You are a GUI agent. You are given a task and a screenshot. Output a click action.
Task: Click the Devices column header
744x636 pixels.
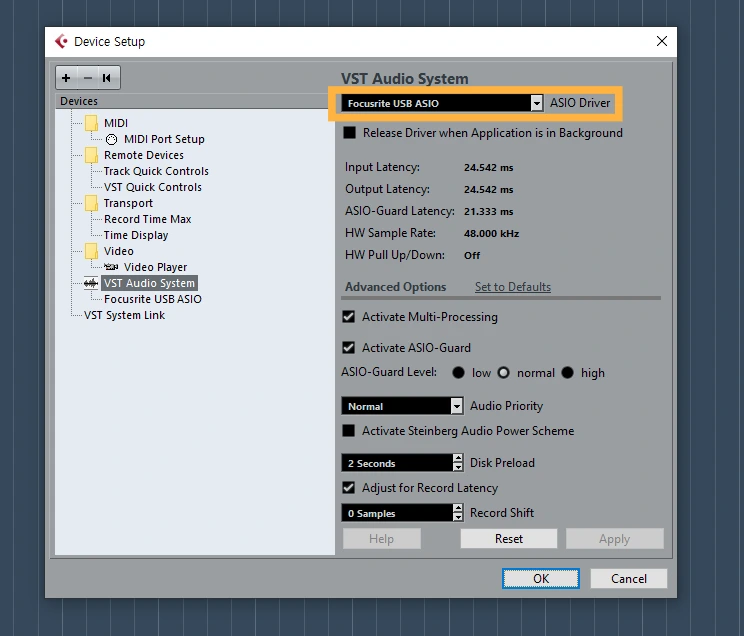coord(195,101)
